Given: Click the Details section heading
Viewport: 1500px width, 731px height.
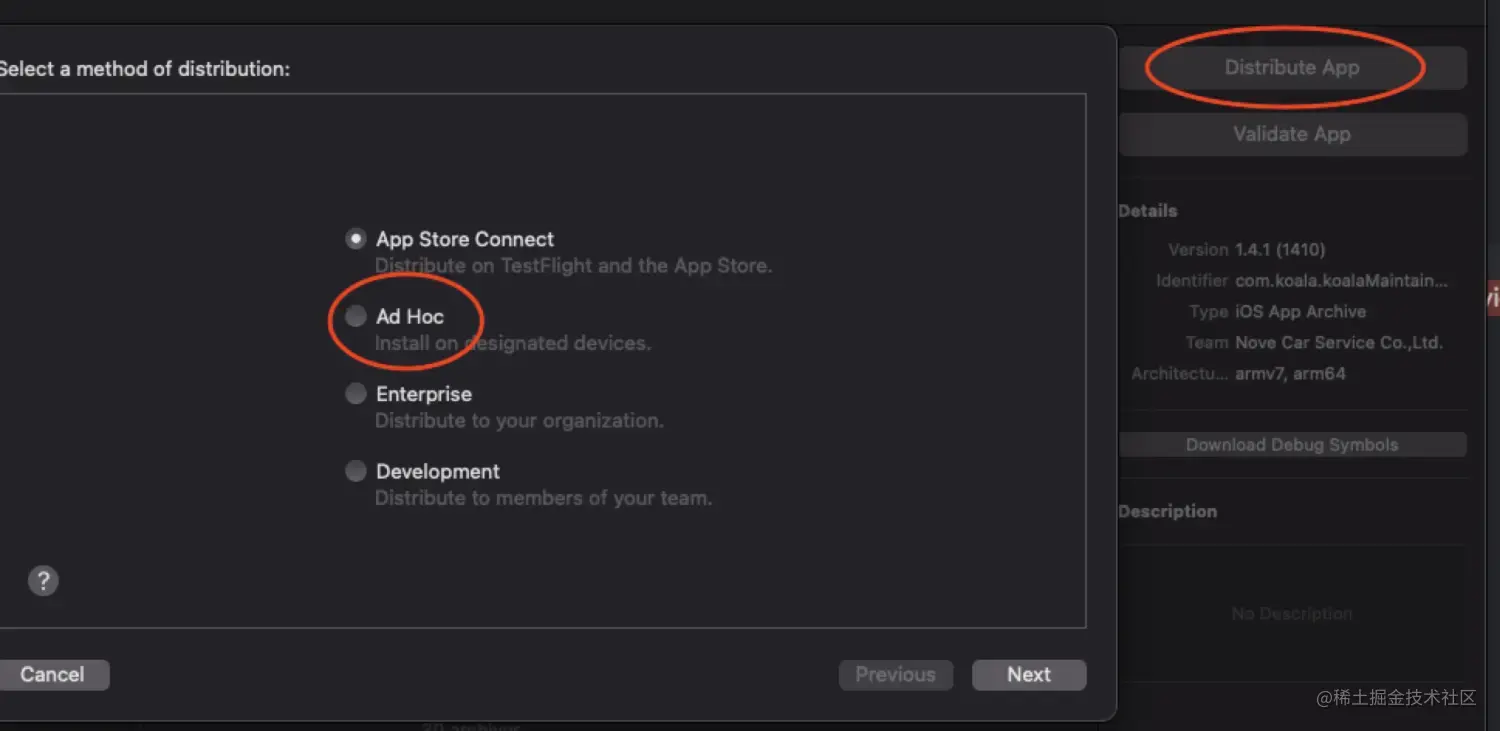Looking at the screenshot, I should click(x=1148, y=211).
